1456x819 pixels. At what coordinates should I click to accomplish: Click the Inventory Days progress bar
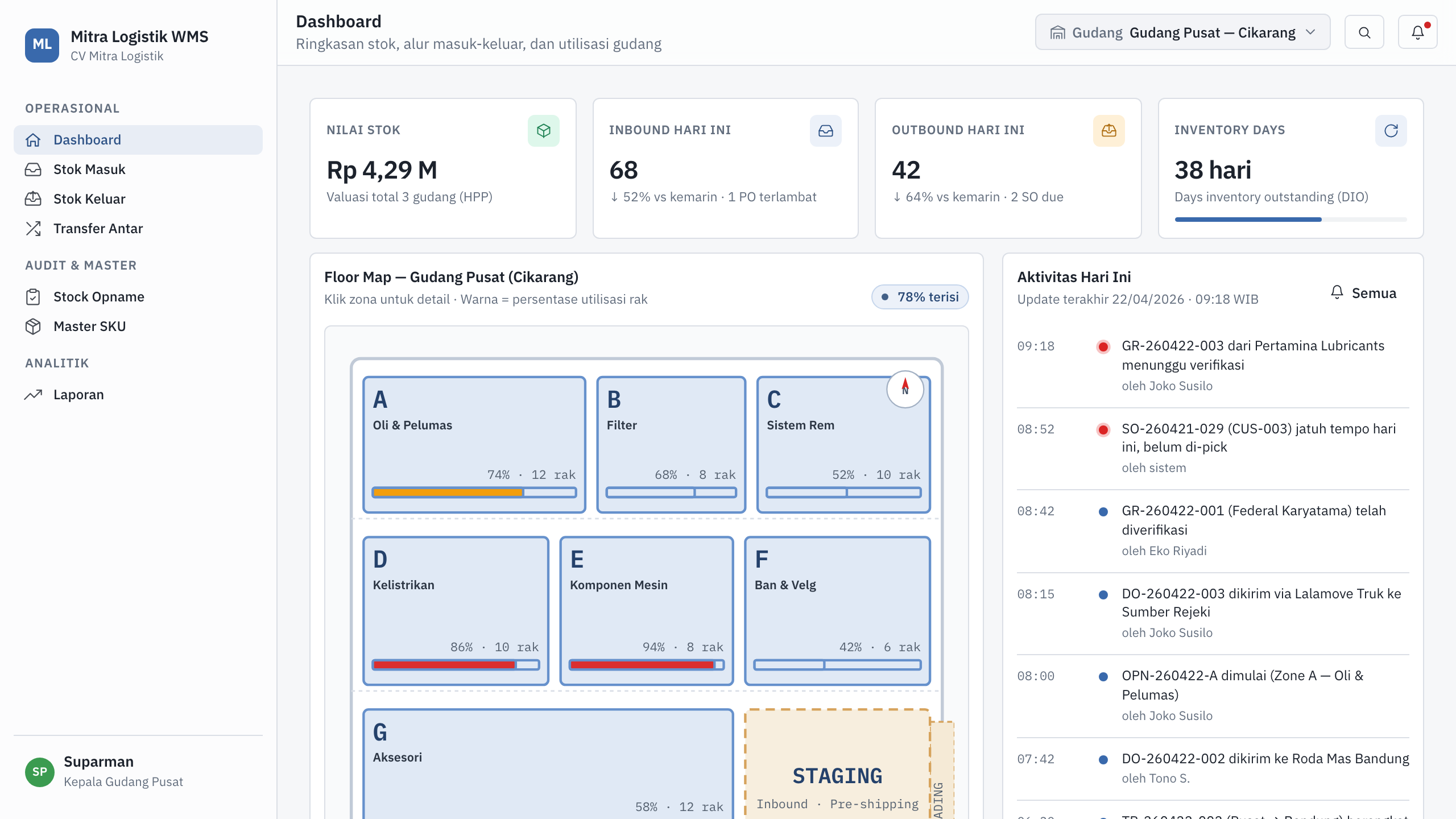point(1290,220)
